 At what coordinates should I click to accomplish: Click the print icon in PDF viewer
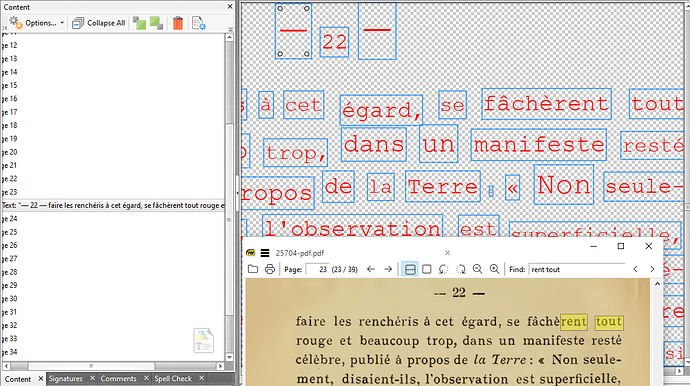click(270, 269)
